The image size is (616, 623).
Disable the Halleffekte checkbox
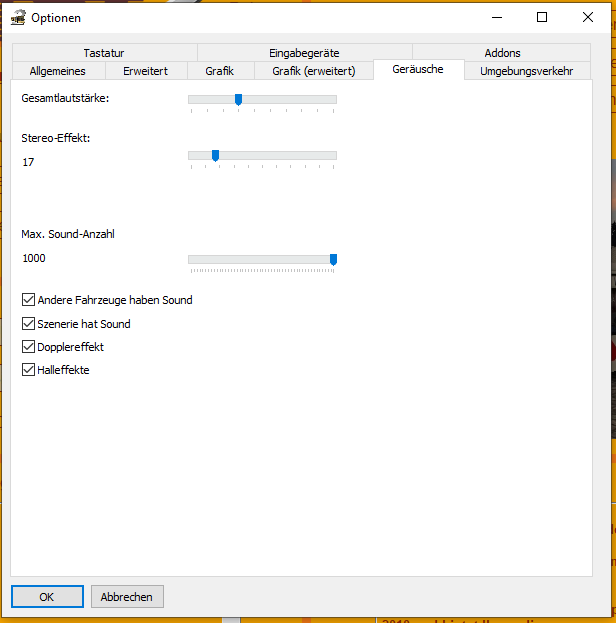point(28,370)
